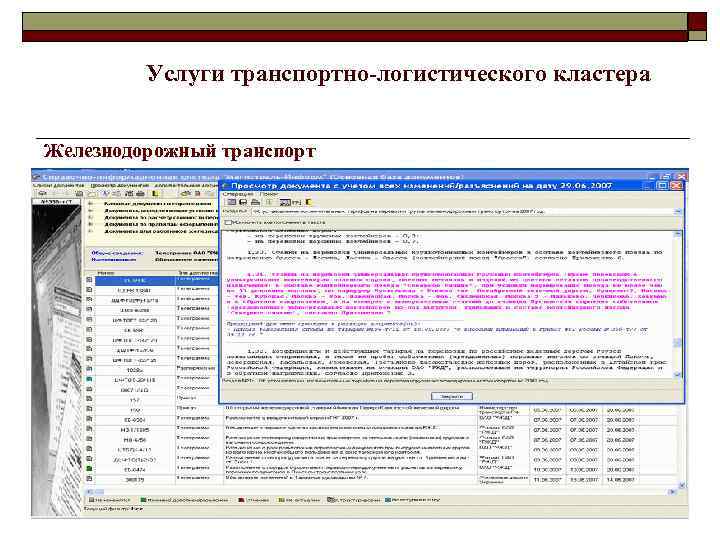
Task: Click the first menu in main window menu bar
Action: click(58, 185)
